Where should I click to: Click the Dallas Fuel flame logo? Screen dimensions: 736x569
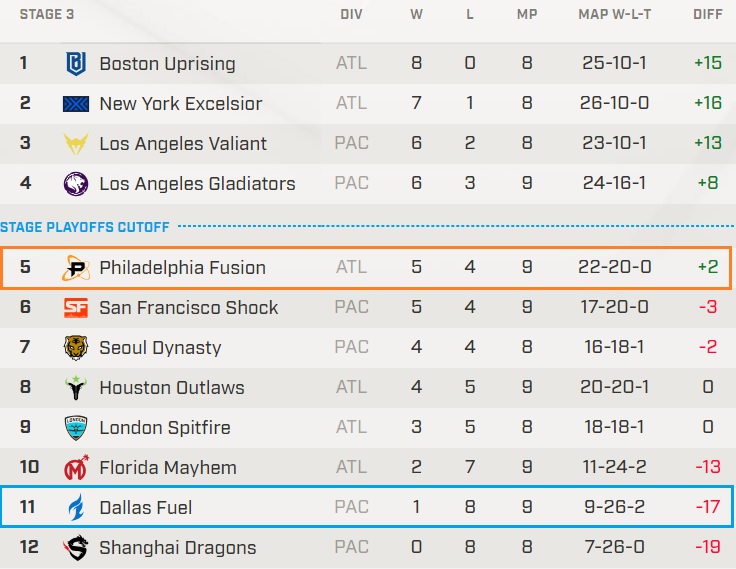tap(76, 507)
